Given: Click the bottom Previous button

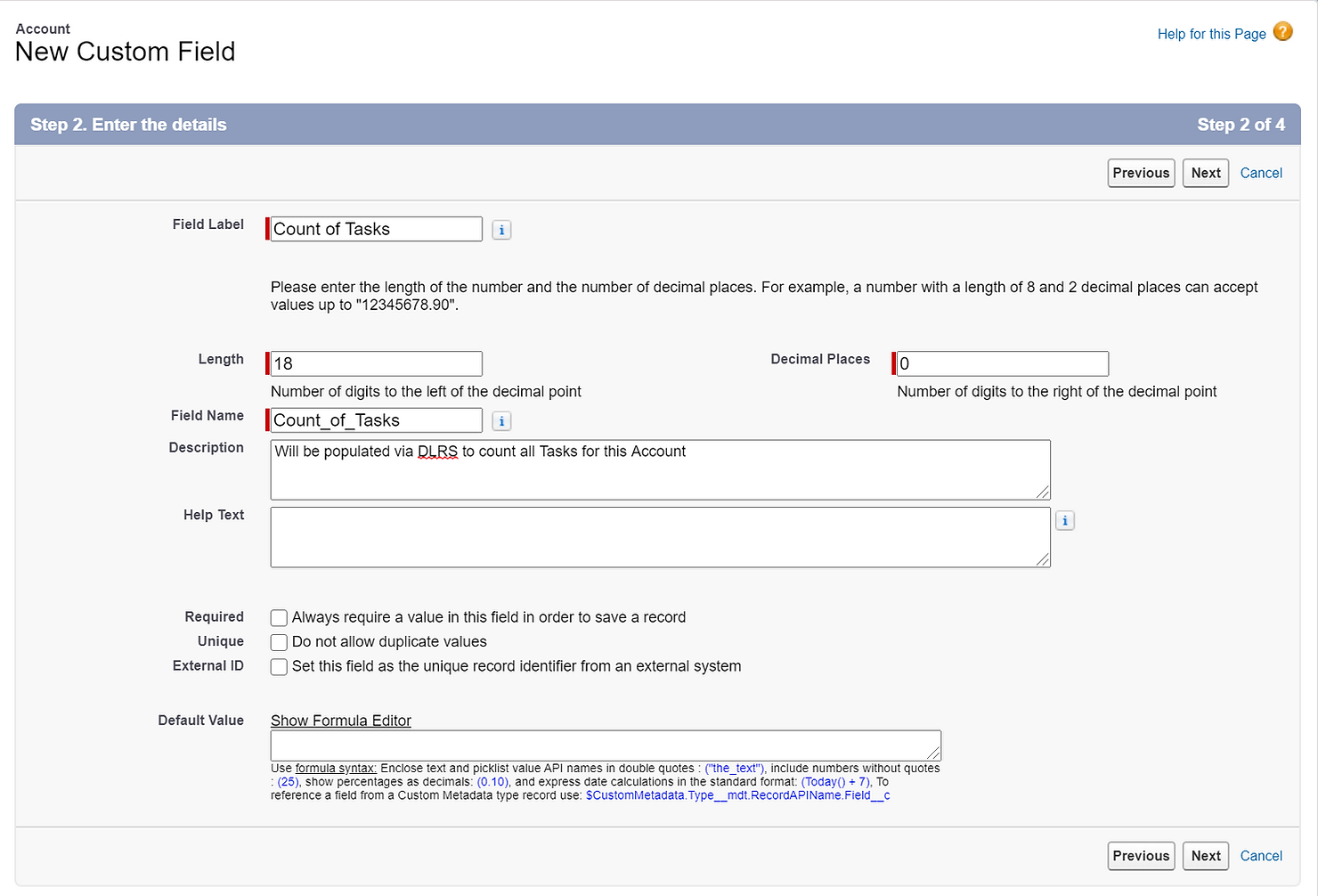Looking at the screenshot, I should pos(1141,856).
